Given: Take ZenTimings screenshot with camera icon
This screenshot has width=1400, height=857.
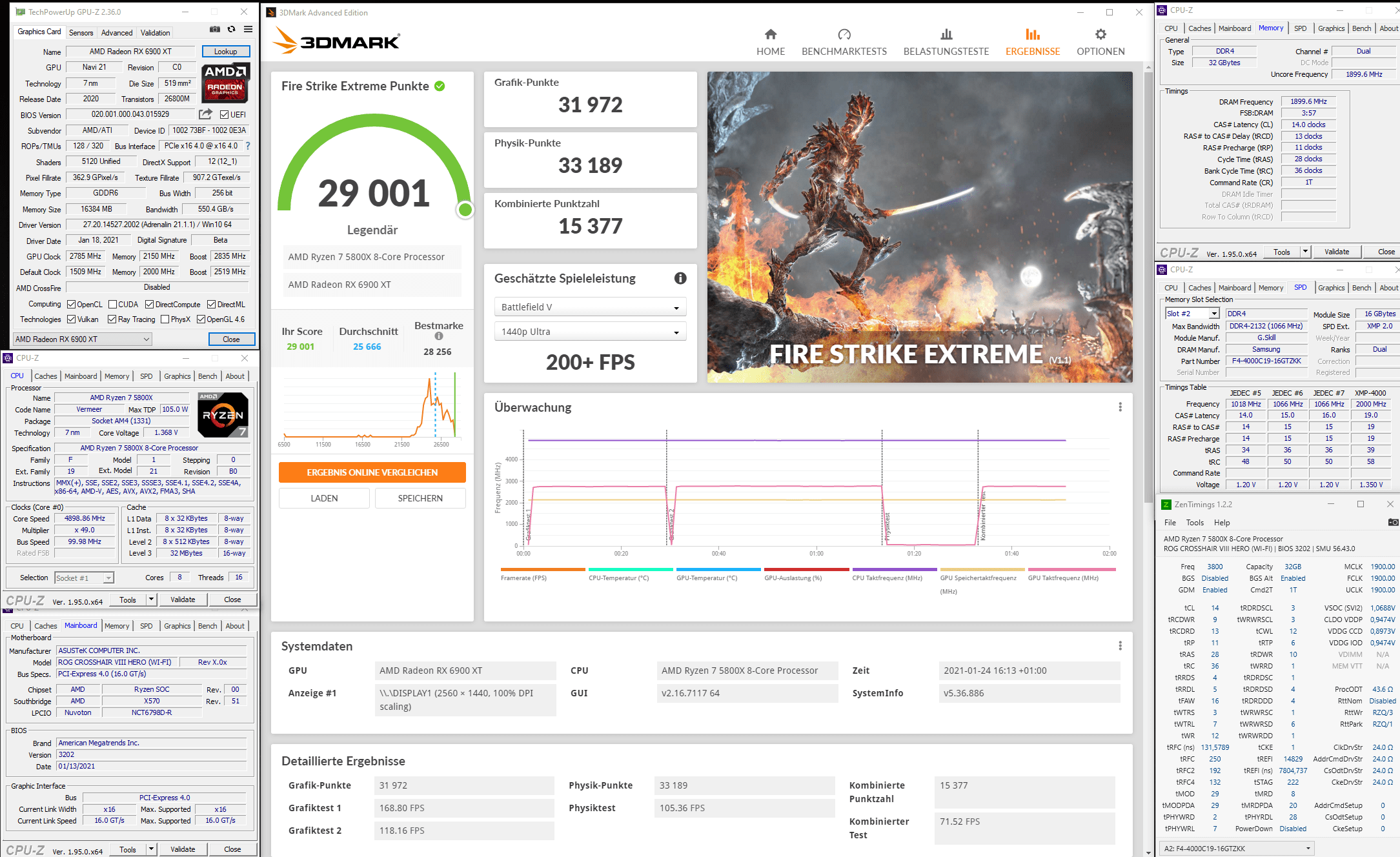Looking at the screenshot, I should click(x=1393, y=522).
